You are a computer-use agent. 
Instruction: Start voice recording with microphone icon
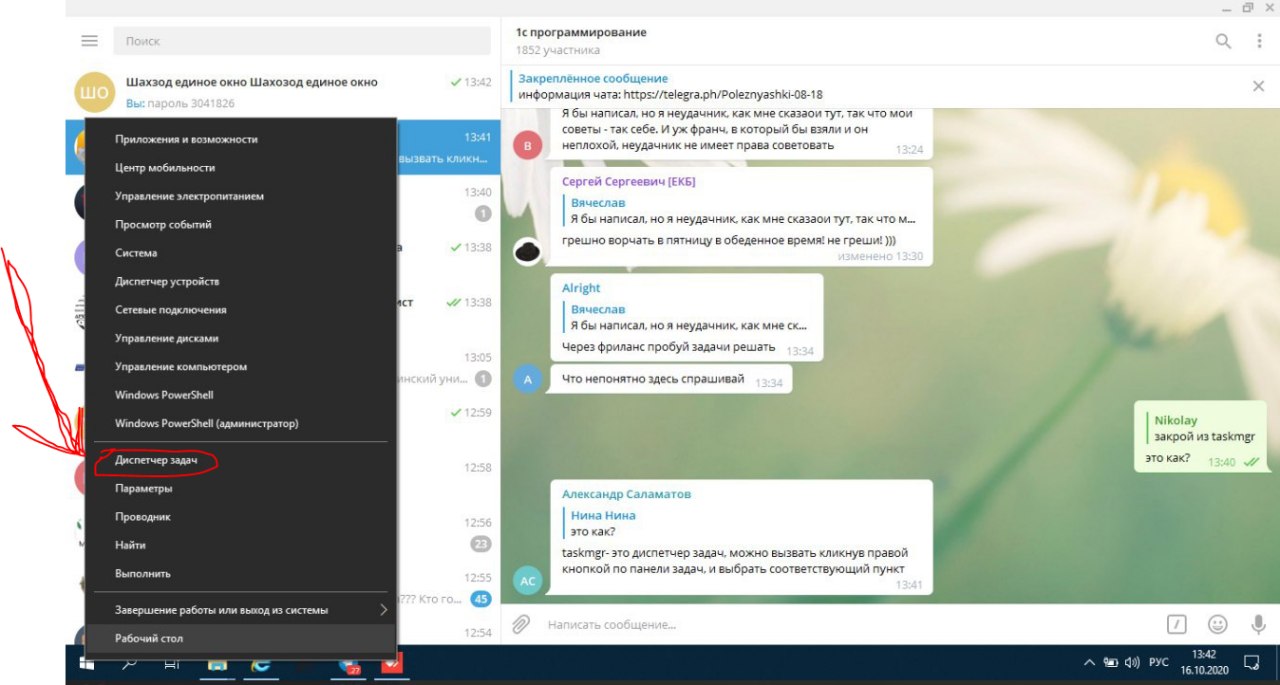[1258, 624]
